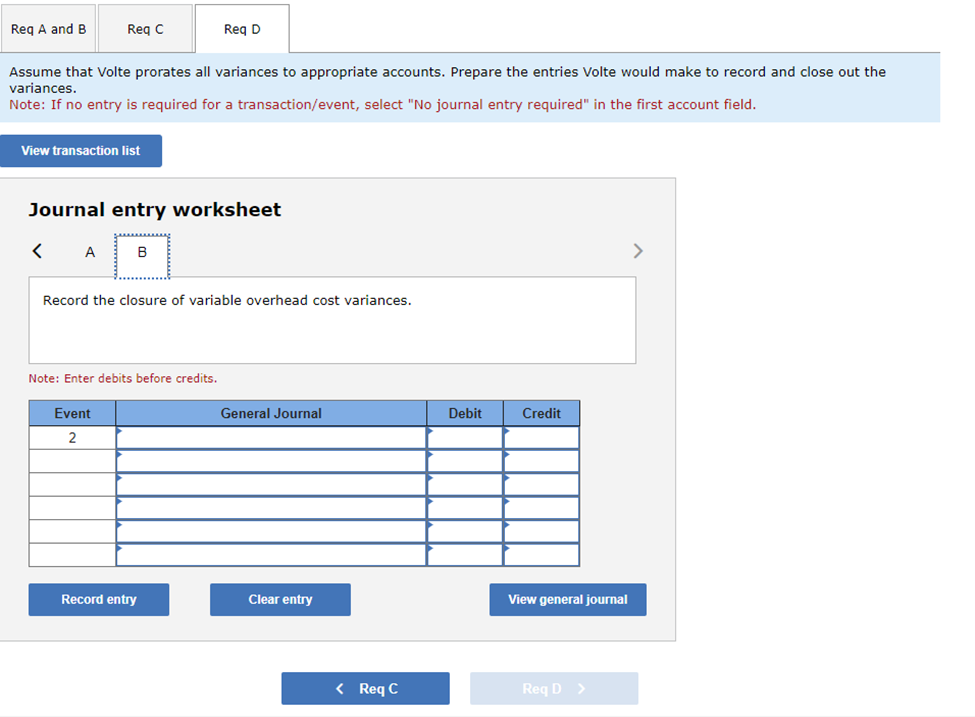Open the first account dropdown in the journal

(x=271, y=436)
